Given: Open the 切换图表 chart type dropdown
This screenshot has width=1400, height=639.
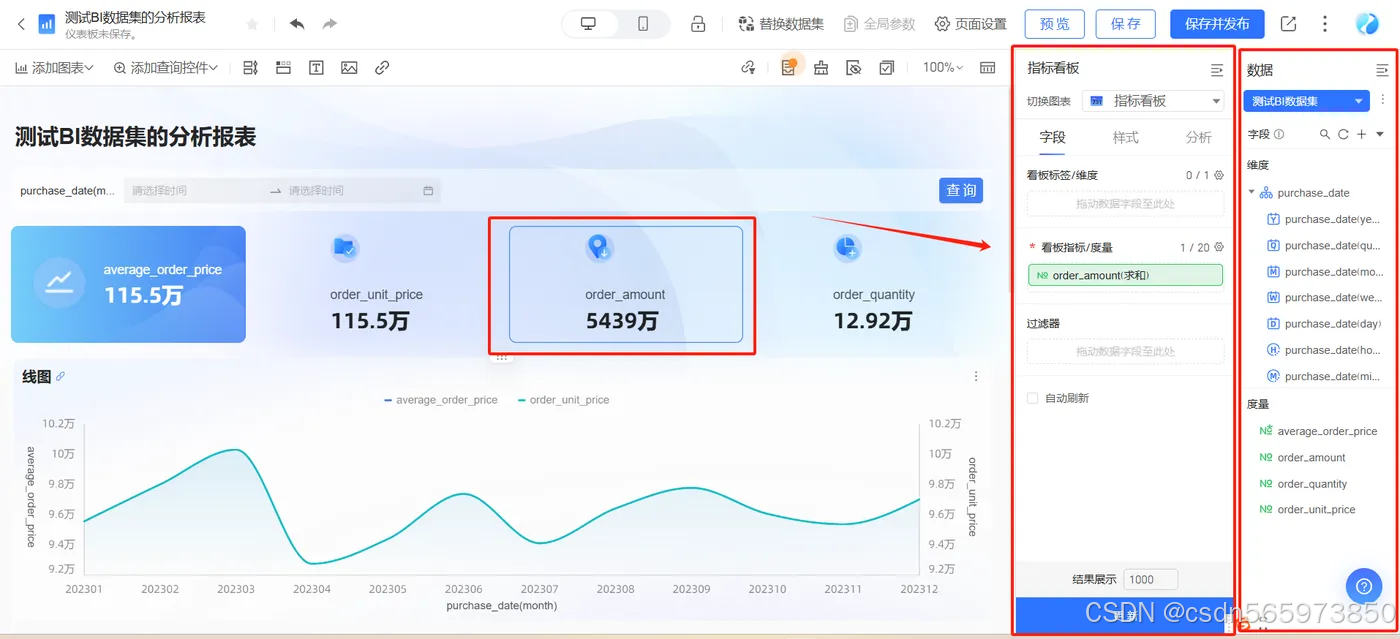Looking at the screenshot, I should [x=1153, y=101].
